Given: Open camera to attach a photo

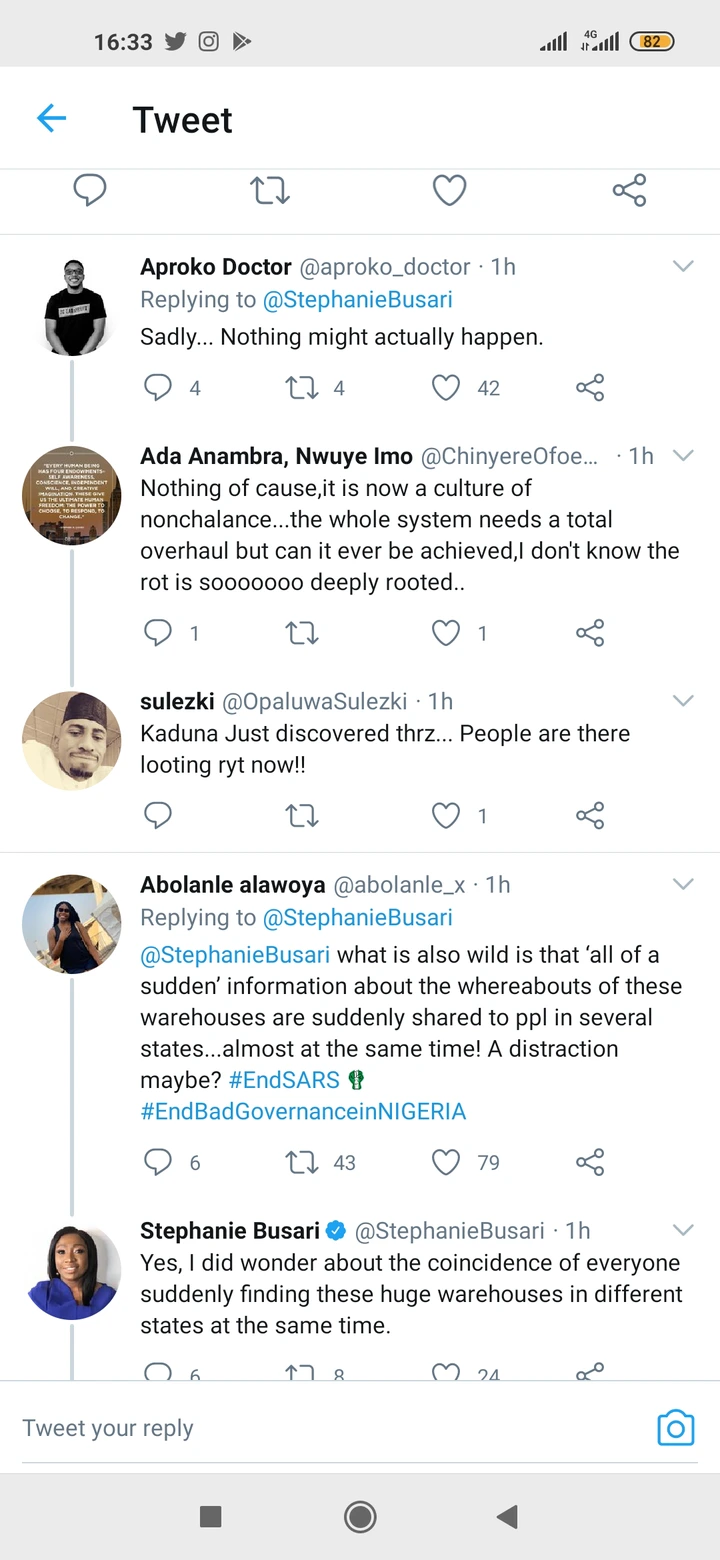Looking at the screenshot, I should click(675, 1428).
